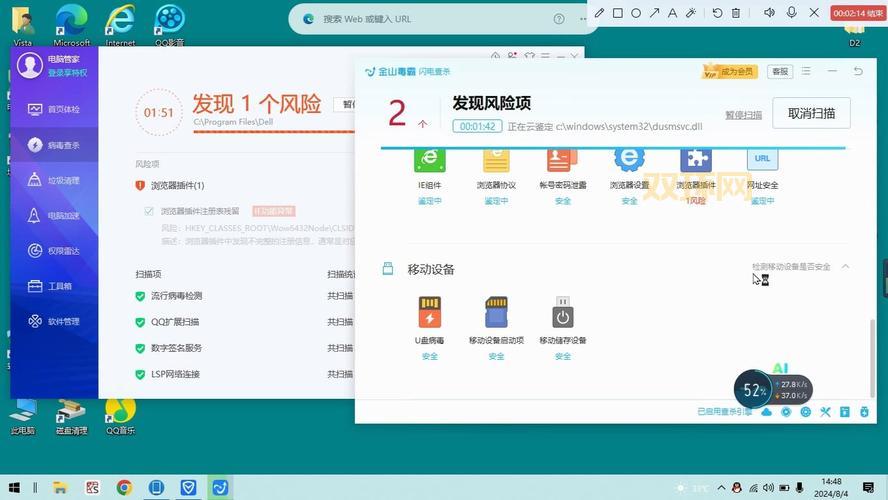This screenshot has height=500, width=888.
Task: Open the Microsoft Edge desktop icon
Action: pyautogui.click(x=71, y=25)
